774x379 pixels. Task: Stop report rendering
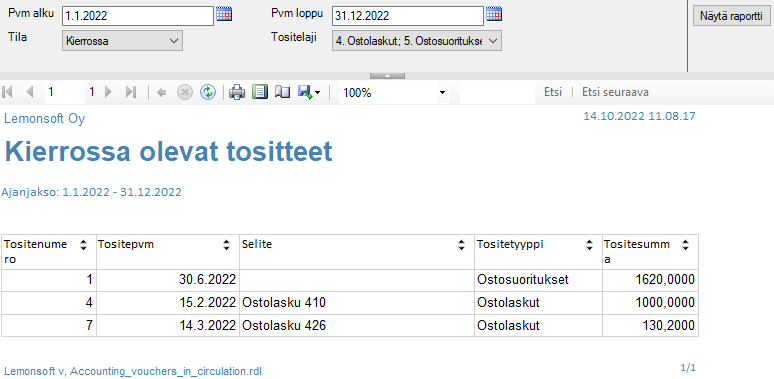[185, 92]
